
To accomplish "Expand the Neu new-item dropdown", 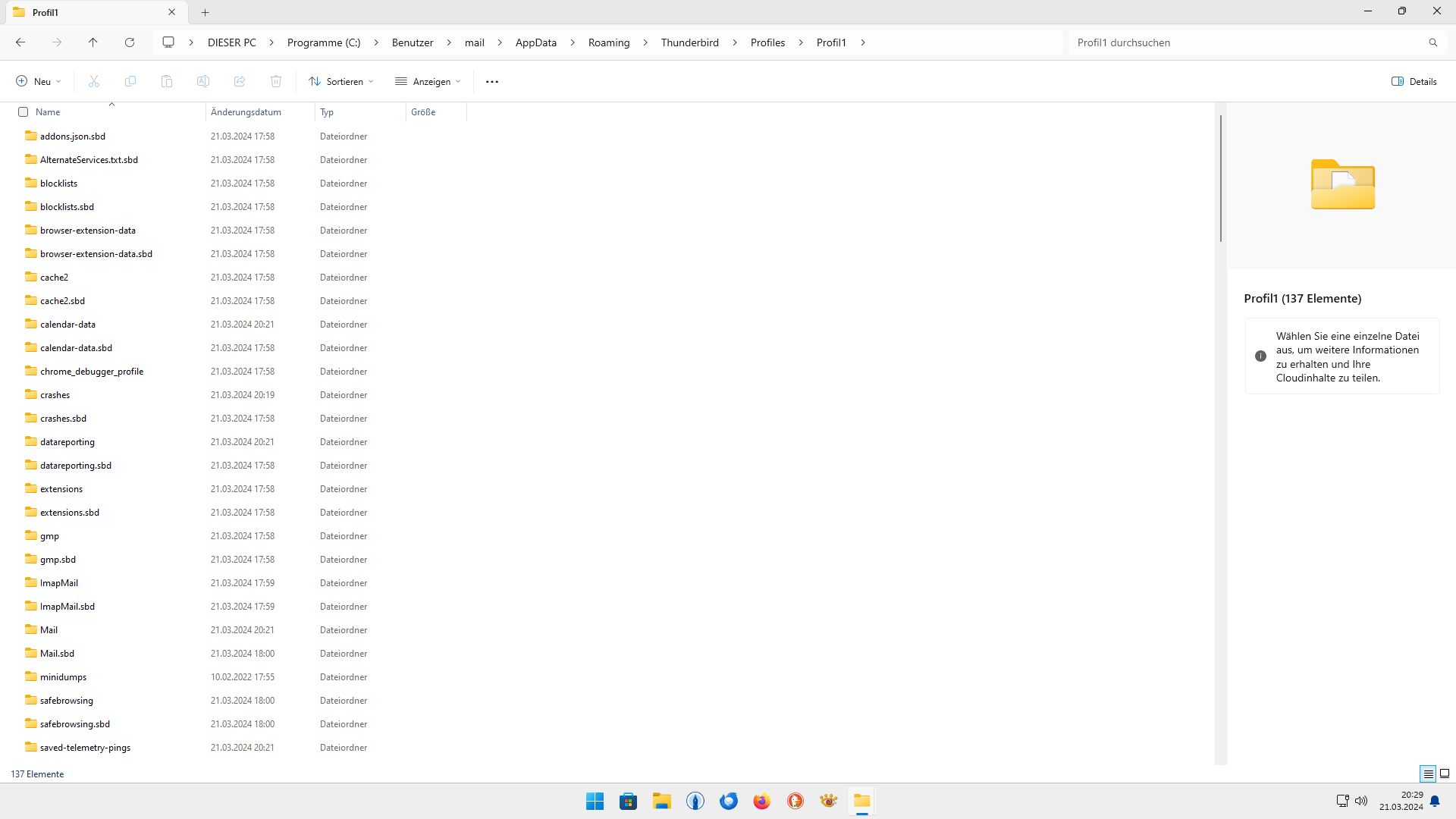I will 38,81.
